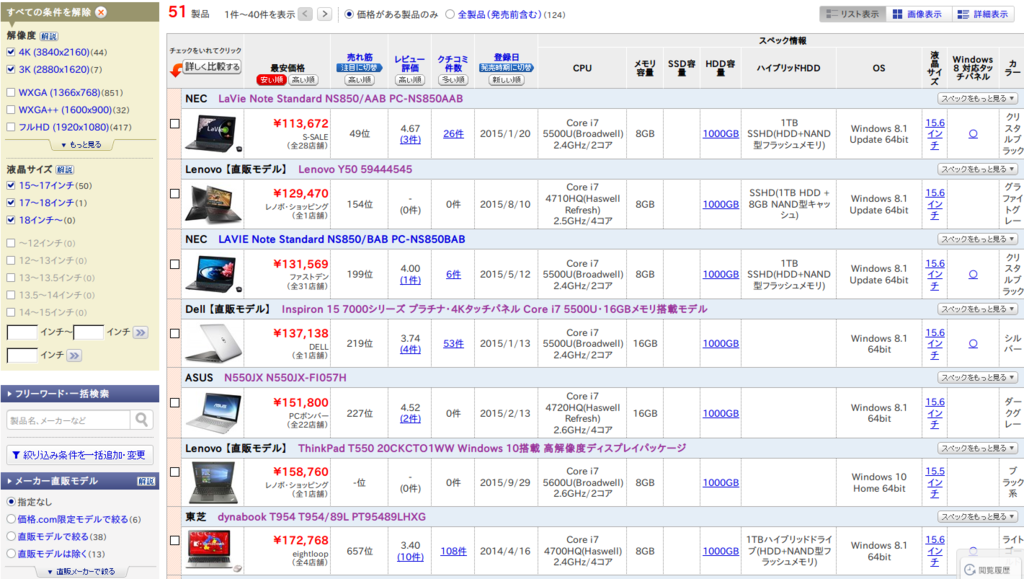Open the 26件 reviews link for NS850/AAB

click(x=453, y=134)
